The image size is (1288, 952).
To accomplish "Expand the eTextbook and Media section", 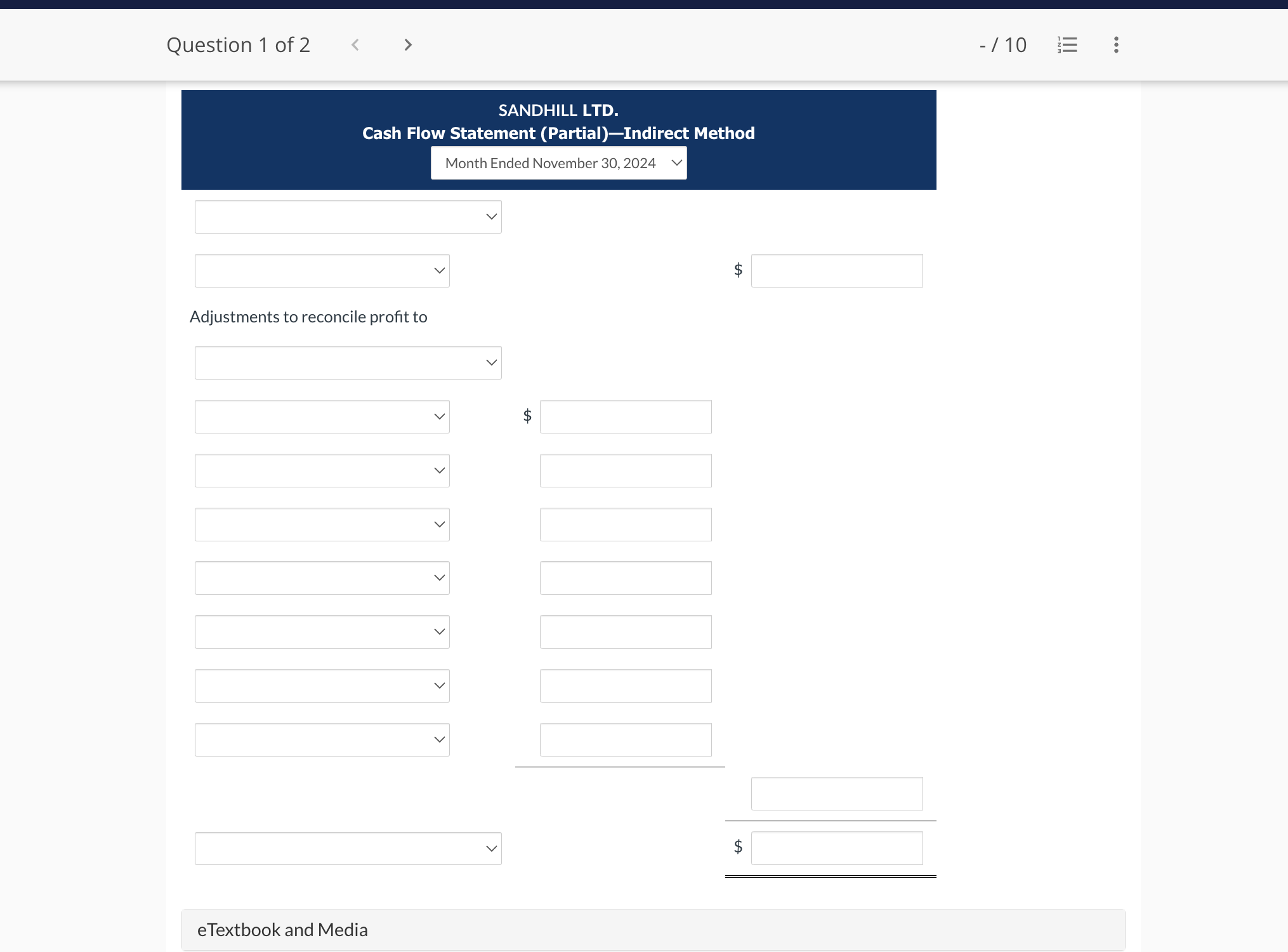I will coord(282,930).
